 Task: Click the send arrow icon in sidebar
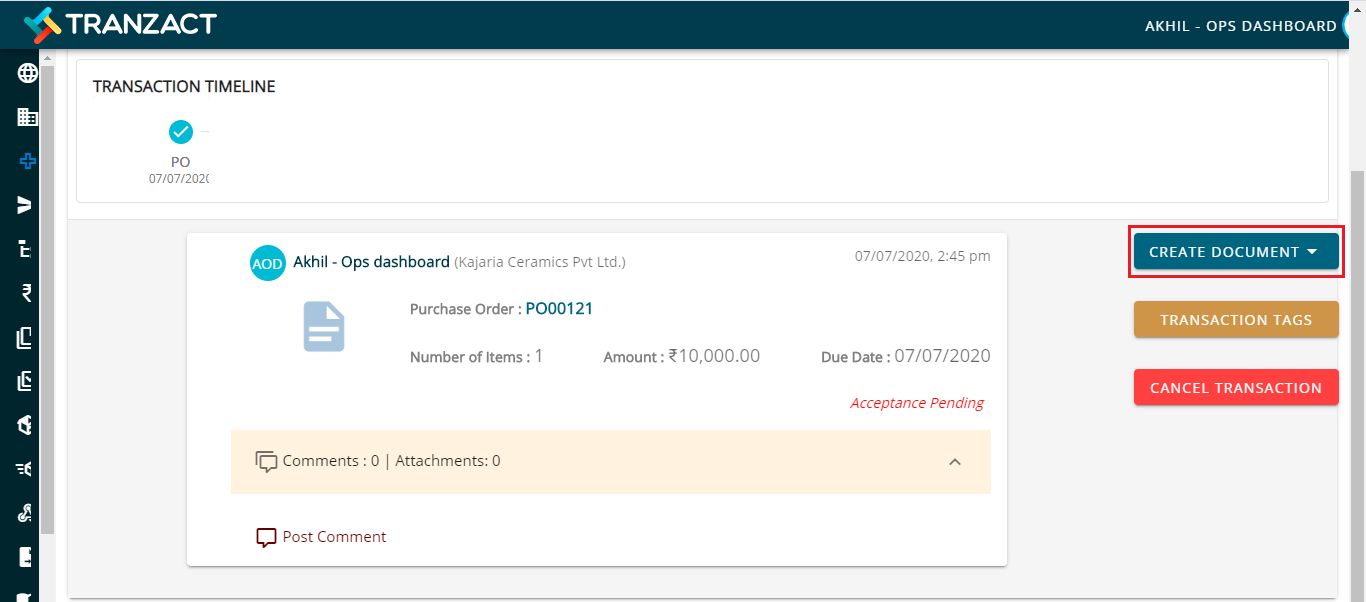(x=26, y=205)
